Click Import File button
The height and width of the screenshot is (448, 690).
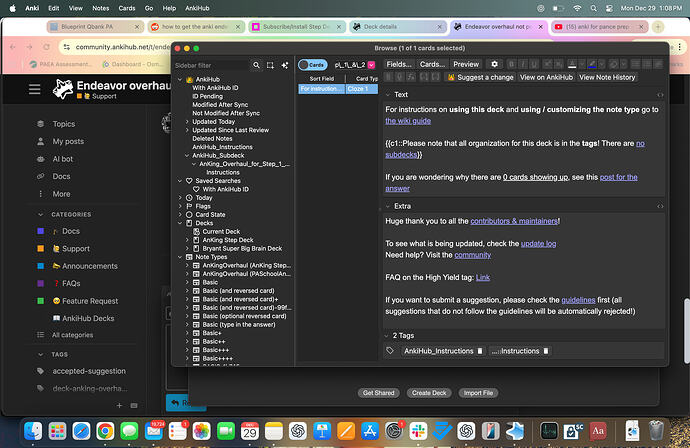pyautogui.click(x=478, y=393)
